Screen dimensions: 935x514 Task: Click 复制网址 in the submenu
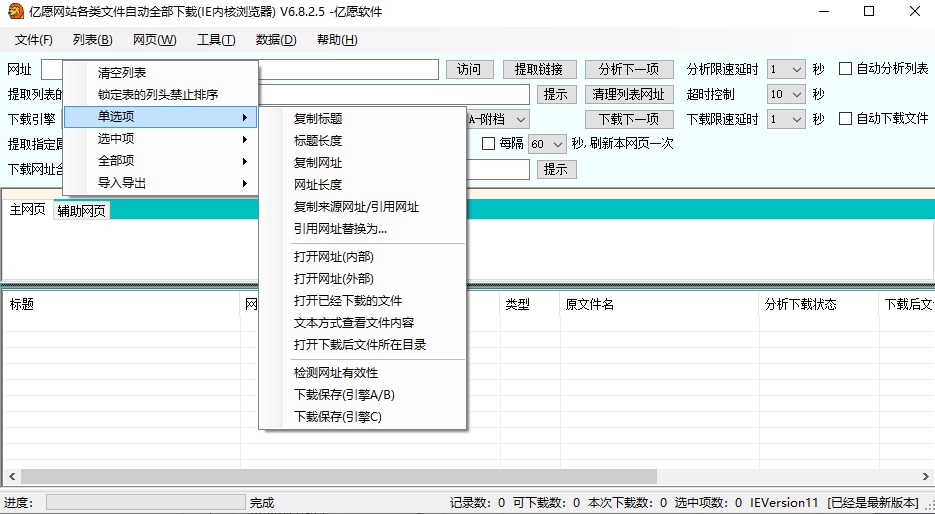363,163
